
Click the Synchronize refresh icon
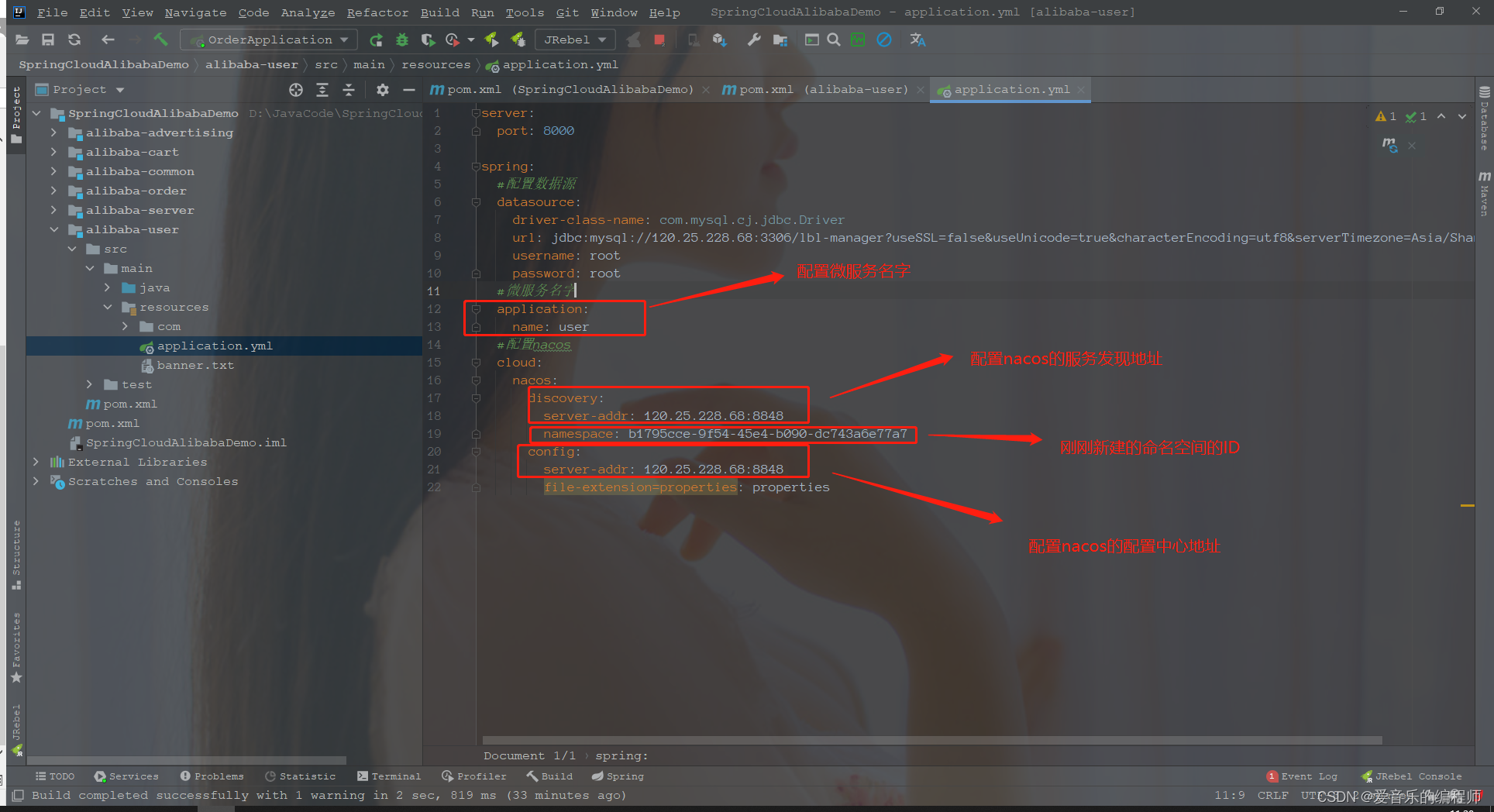click(74, 40)
